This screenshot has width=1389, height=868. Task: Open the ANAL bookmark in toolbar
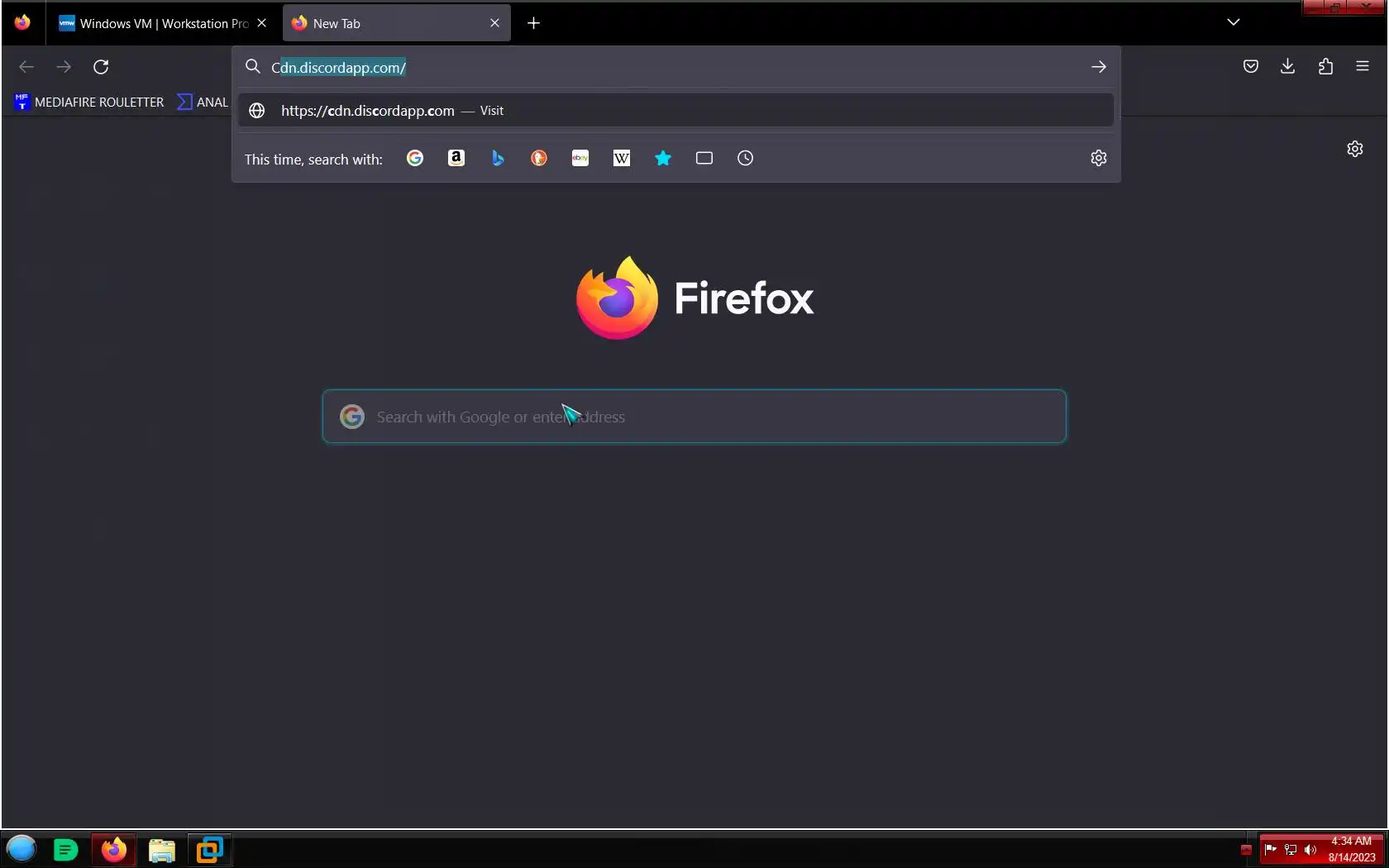pos(203,102)
